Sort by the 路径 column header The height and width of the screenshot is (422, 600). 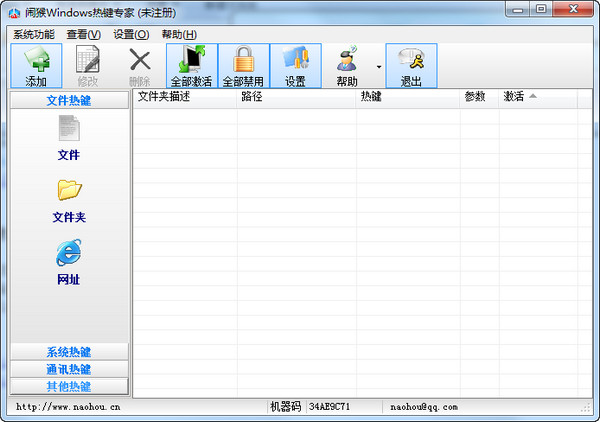pos(297,97)
